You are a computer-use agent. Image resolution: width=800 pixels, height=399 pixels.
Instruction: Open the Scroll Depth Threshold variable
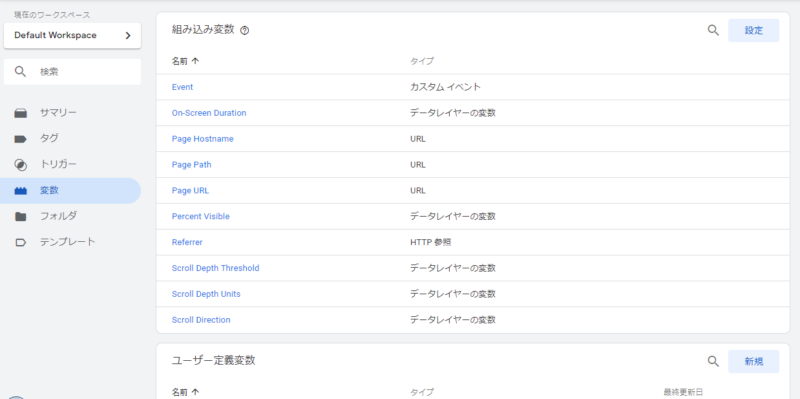(x=215, y=268)
